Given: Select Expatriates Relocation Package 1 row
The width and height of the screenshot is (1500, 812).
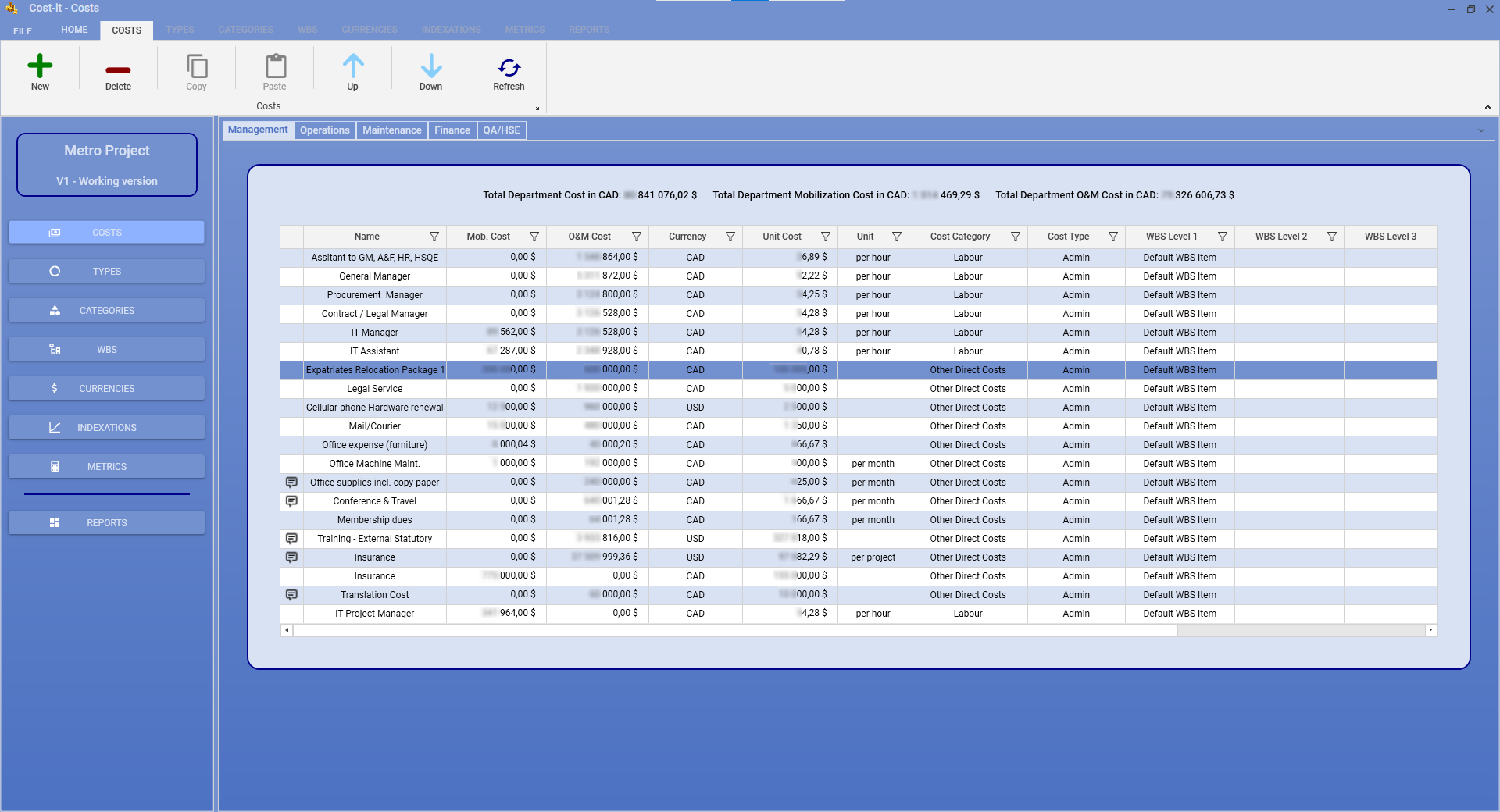Looking at the screenshot, I should (x=859, y=370).
